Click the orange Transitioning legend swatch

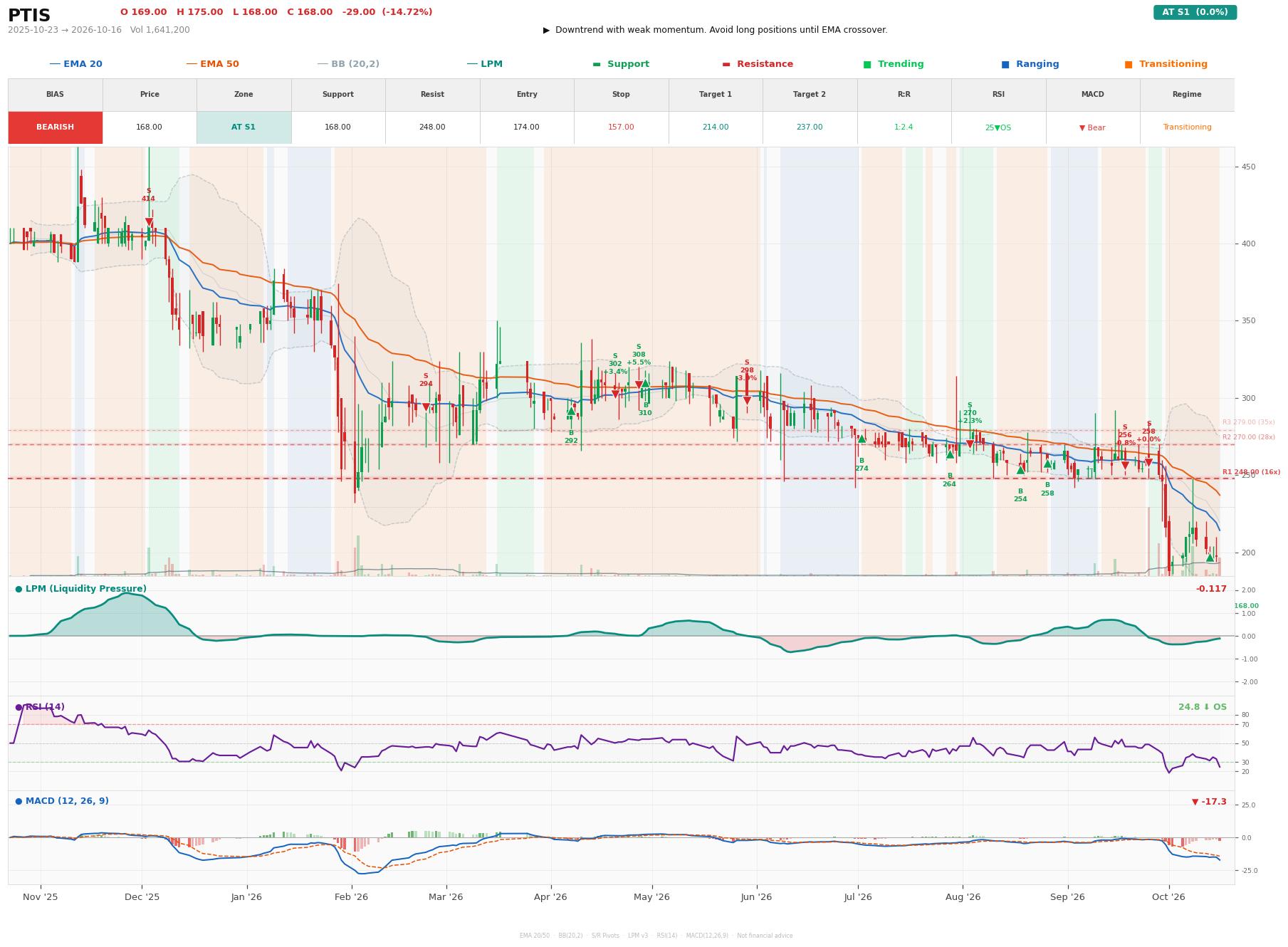pos(1129,64)
